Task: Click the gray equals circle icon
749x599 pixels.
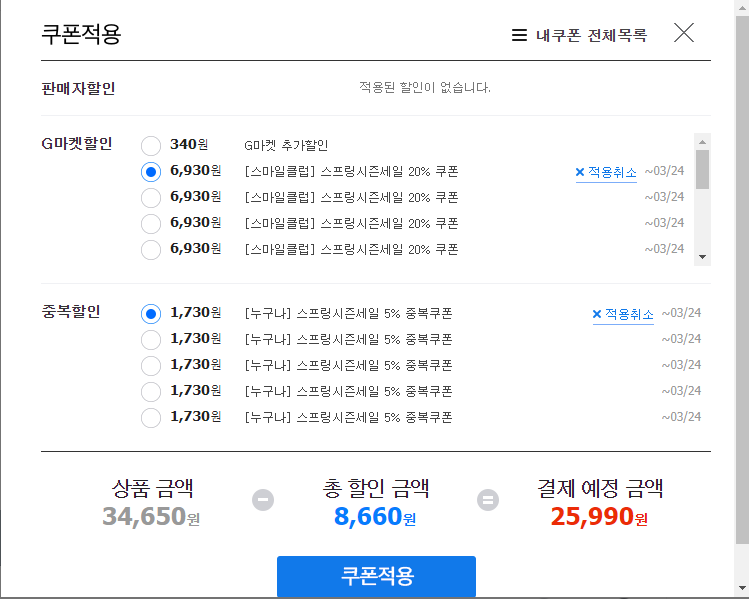Action: pyautogui.click(x=488, y=500)
